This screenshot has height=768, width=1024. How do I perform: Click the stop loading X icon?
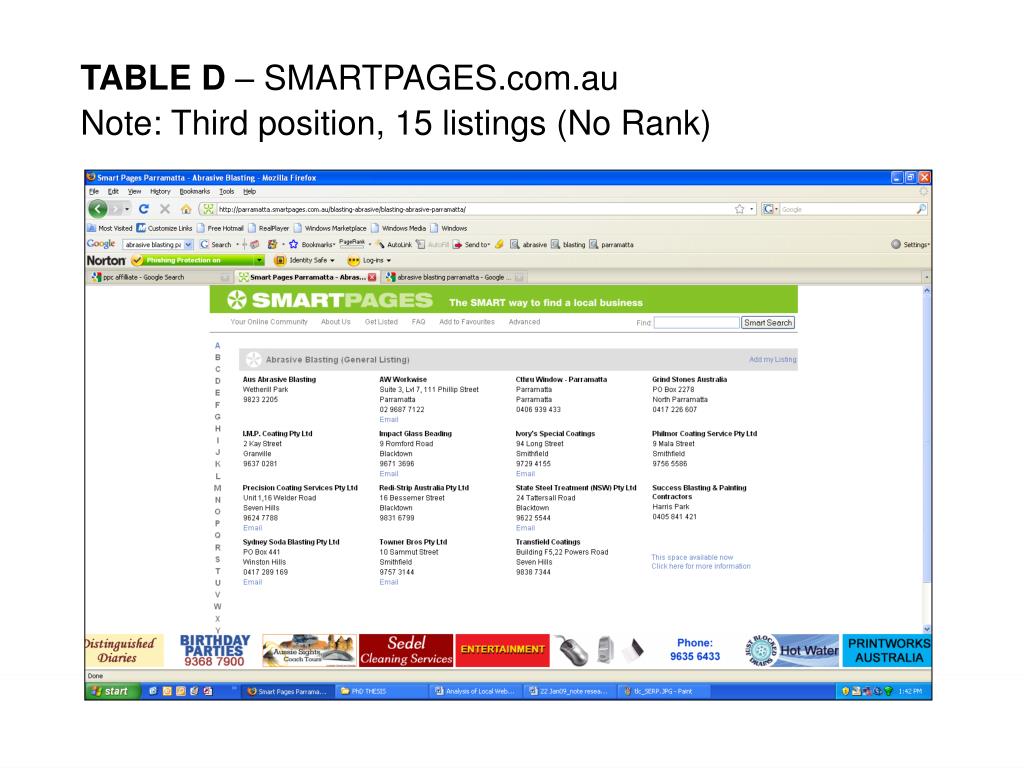[x=165, y=209]
